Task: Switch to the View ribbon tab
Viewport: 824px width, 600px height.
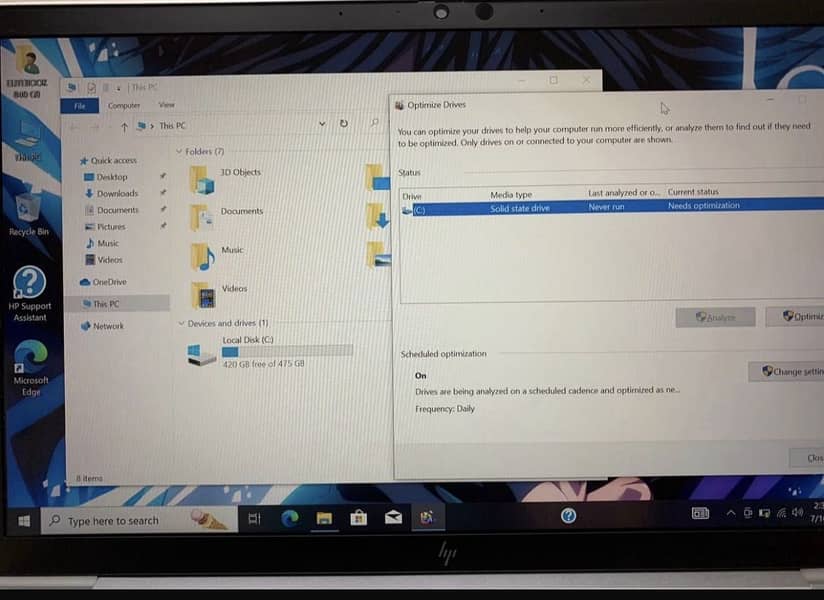Action: (x=166, y=105)
